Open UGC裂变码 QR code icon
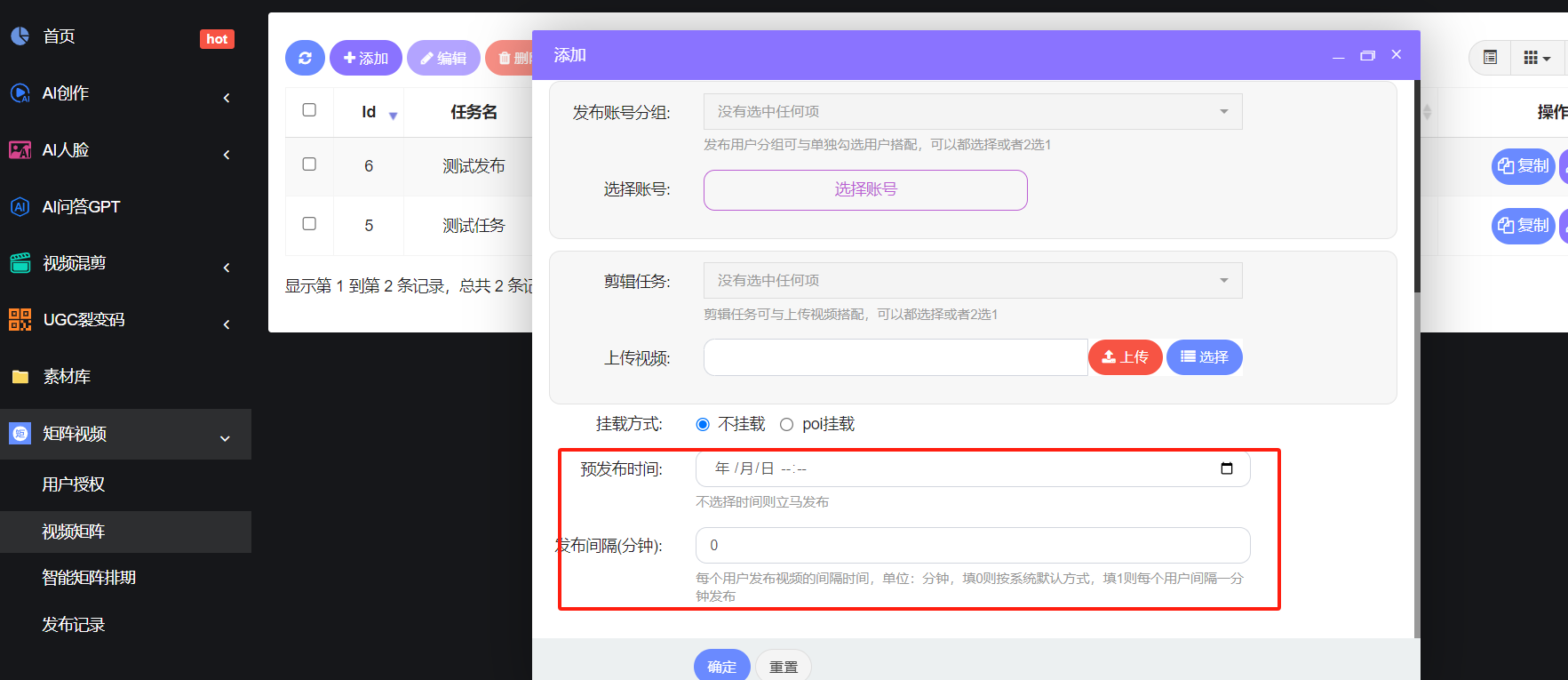 click(x=20, y=320)
